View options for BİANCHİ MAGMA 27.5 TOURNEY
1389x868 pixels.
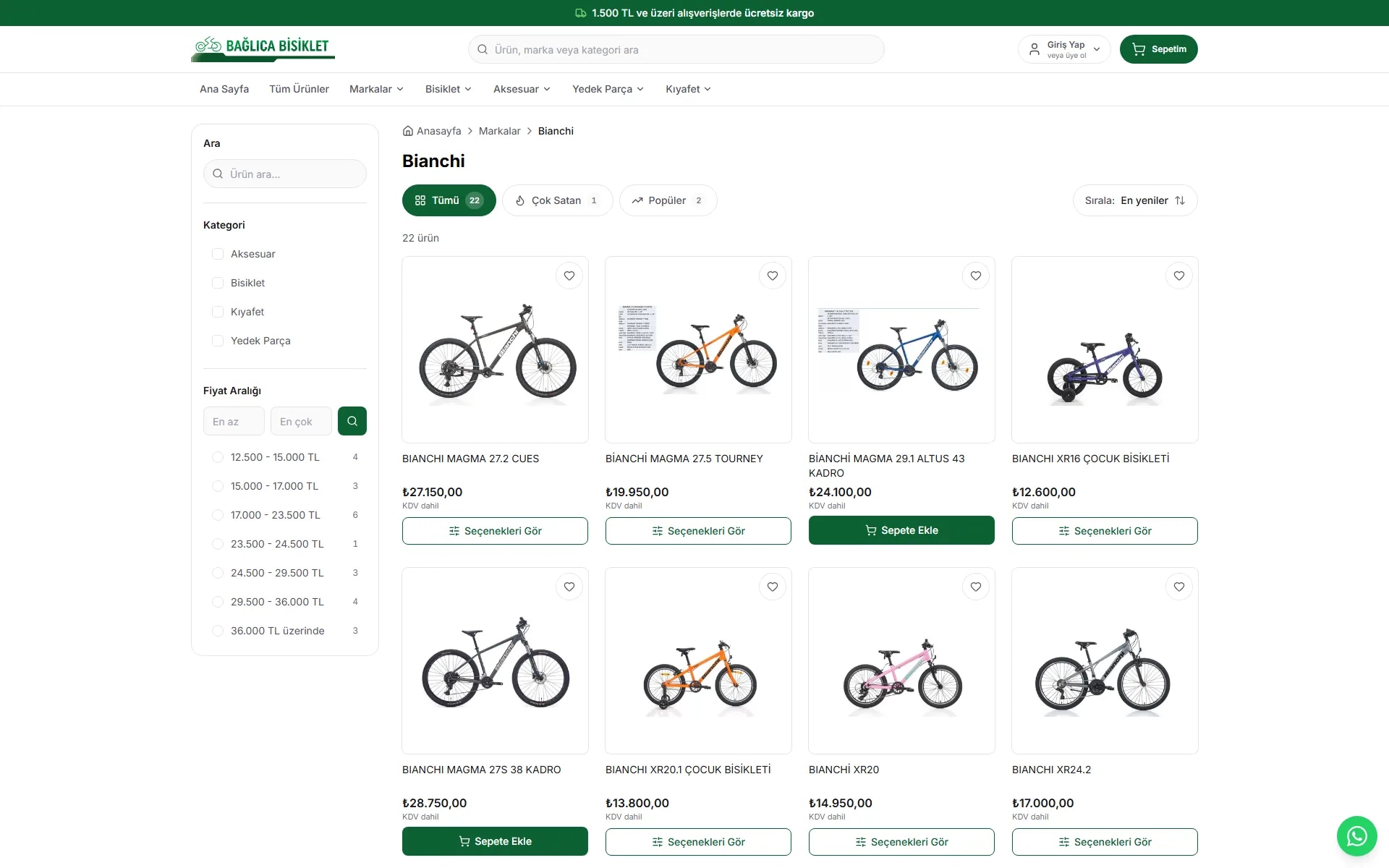[x=698, y=531]
